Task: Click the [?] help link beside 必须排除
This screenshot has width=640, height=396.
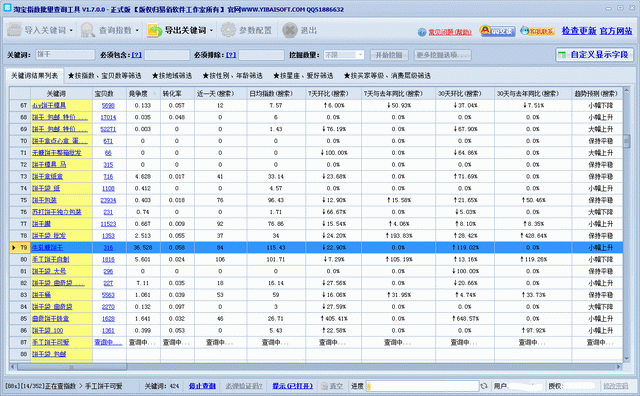Action: 231,55
